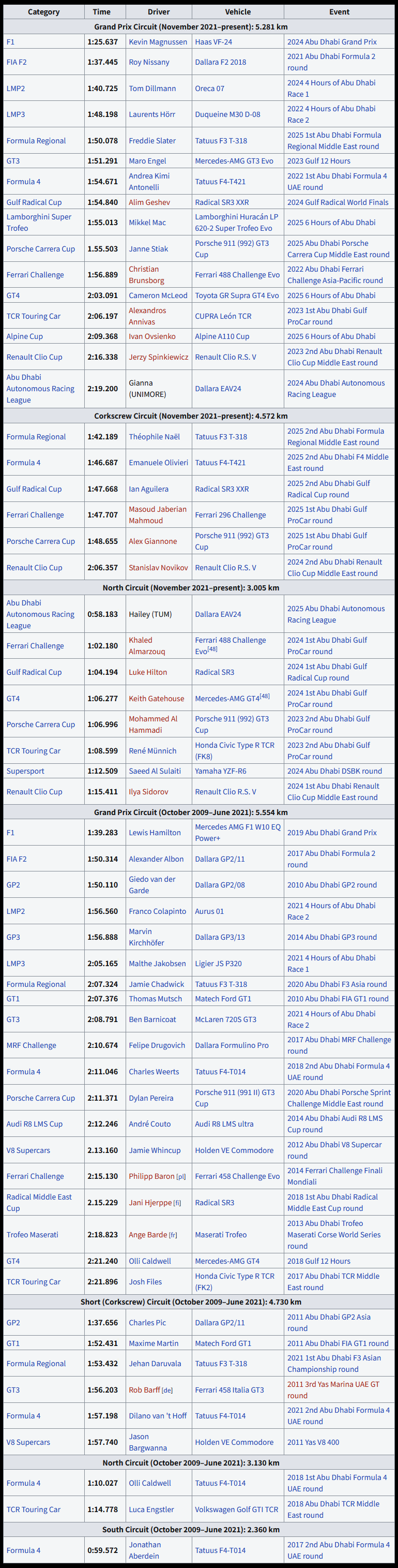Open the Ligier JS P320 vehicle link
This screenshot has height=1568, width=398.
click(x=218, y=964)
